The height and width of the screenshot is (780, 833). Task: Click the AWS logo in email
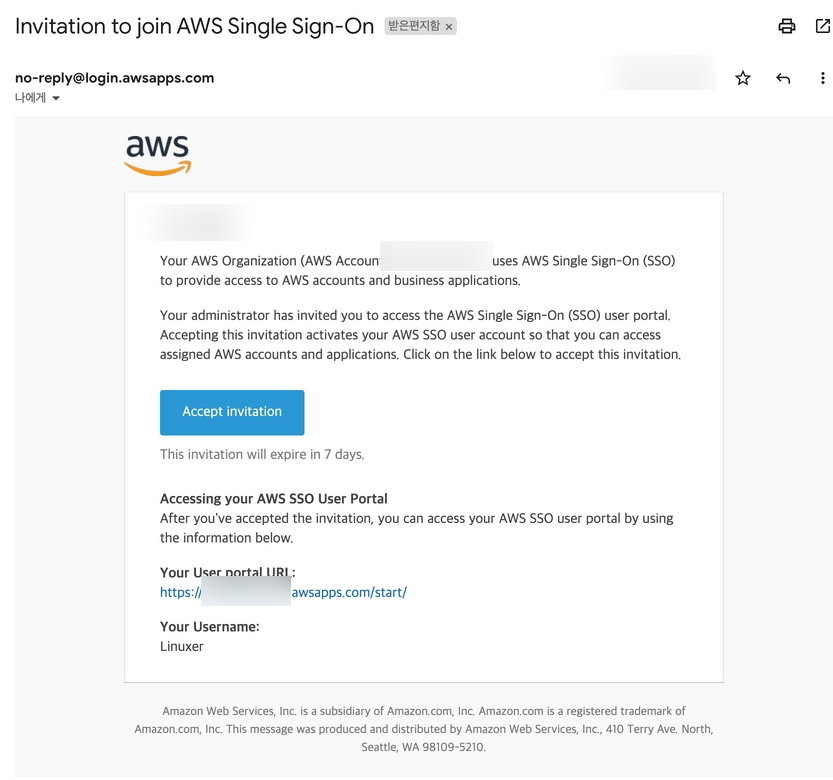[158, 155]
